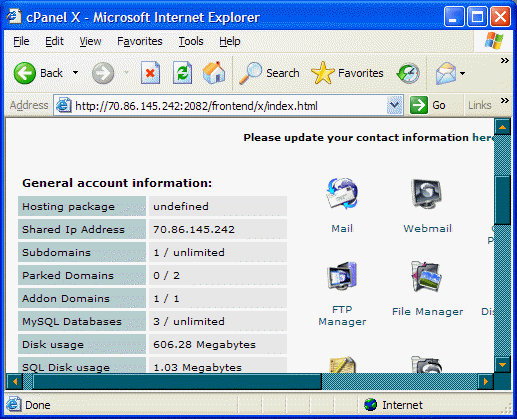The width and height of the screenshot is (517, 419).
Task: Open the Favorites menu
Action: 140,41
